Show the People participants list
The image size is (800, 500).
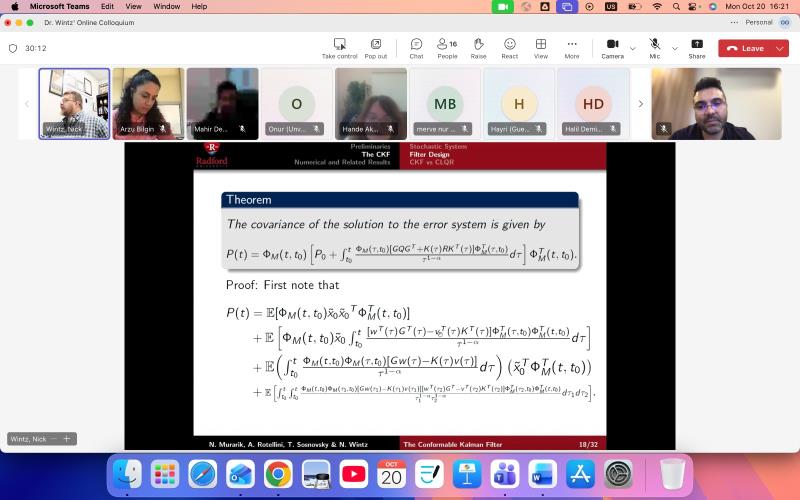coord(447,47)
